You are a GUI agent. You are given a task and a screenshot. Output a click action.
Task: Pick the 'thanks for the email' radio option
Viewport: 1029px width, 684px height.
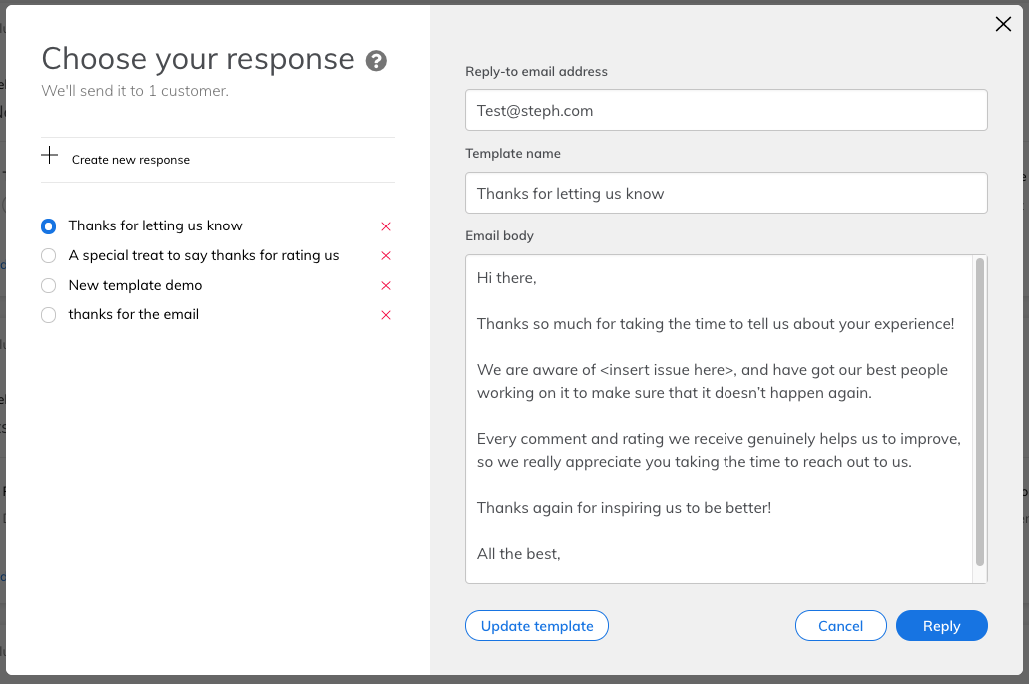49,315
